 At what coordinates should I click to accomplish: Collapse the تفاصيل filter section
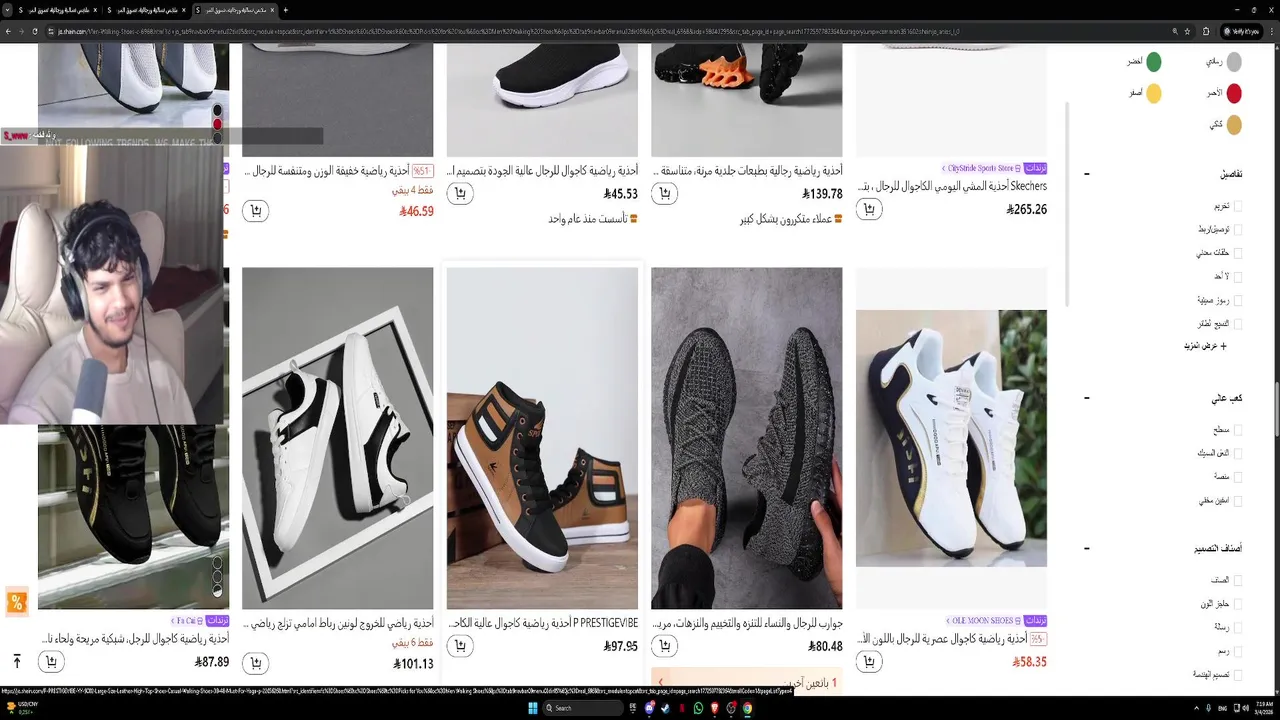point(1087,174)
